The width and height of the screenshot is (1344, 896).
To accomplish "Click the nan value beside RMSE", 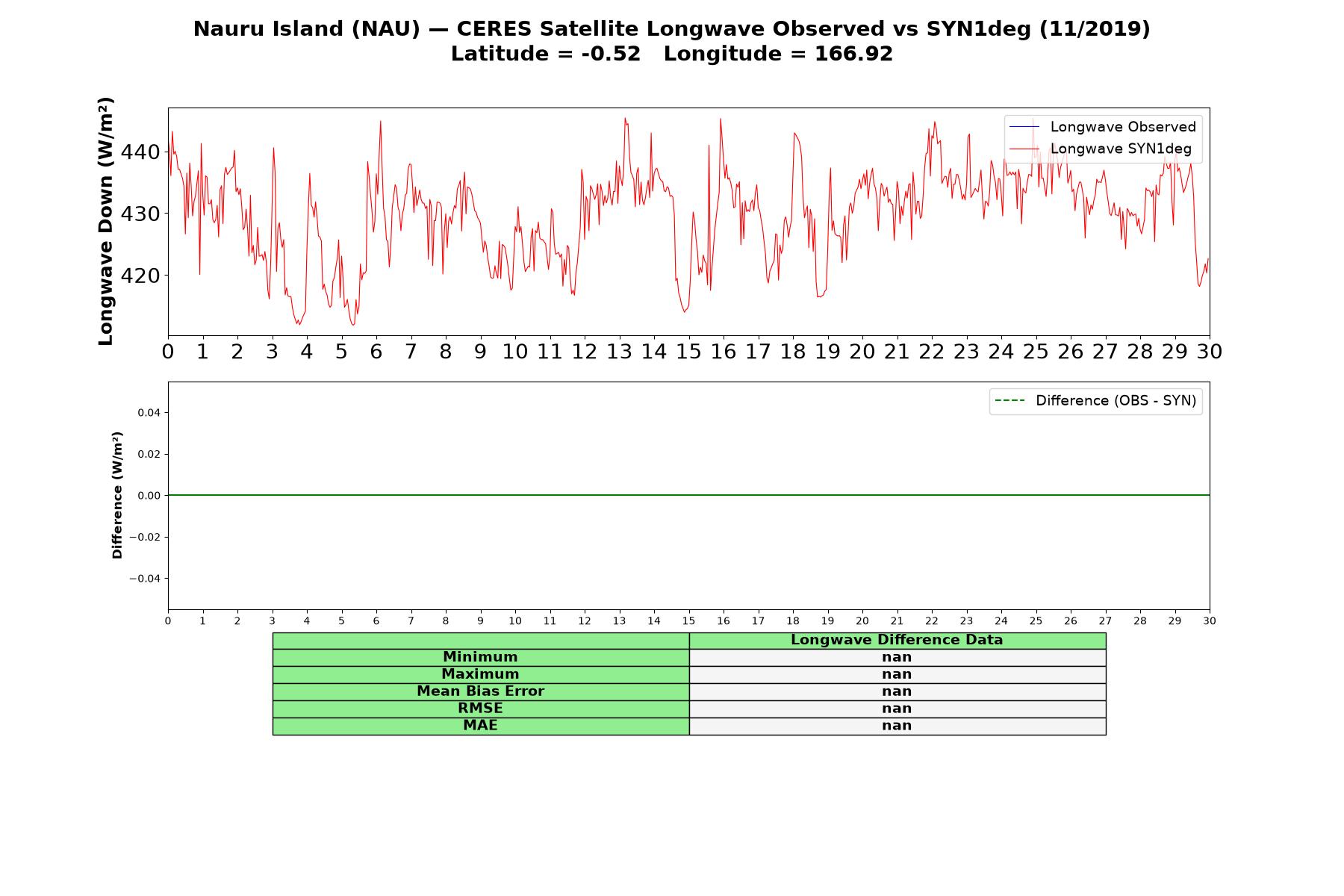I will coord(897,709).
